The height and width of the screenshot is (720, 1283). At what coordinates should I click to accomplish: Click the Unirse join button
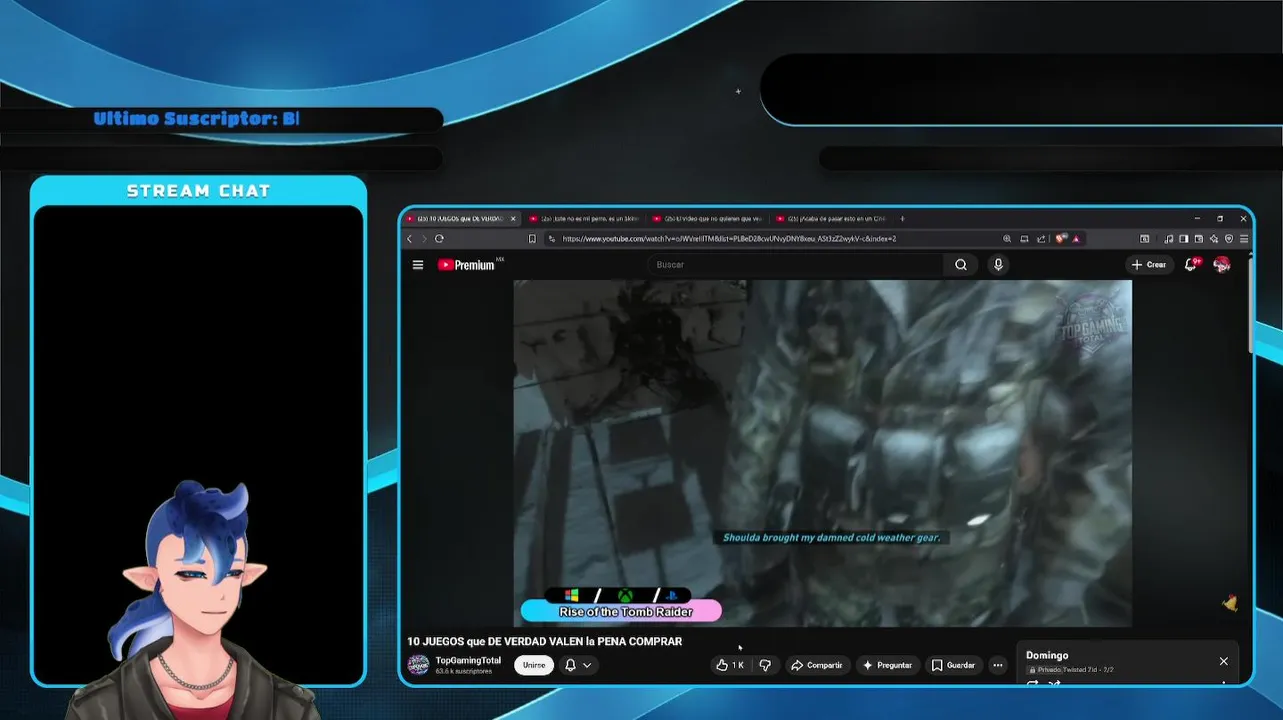(534, 665)
